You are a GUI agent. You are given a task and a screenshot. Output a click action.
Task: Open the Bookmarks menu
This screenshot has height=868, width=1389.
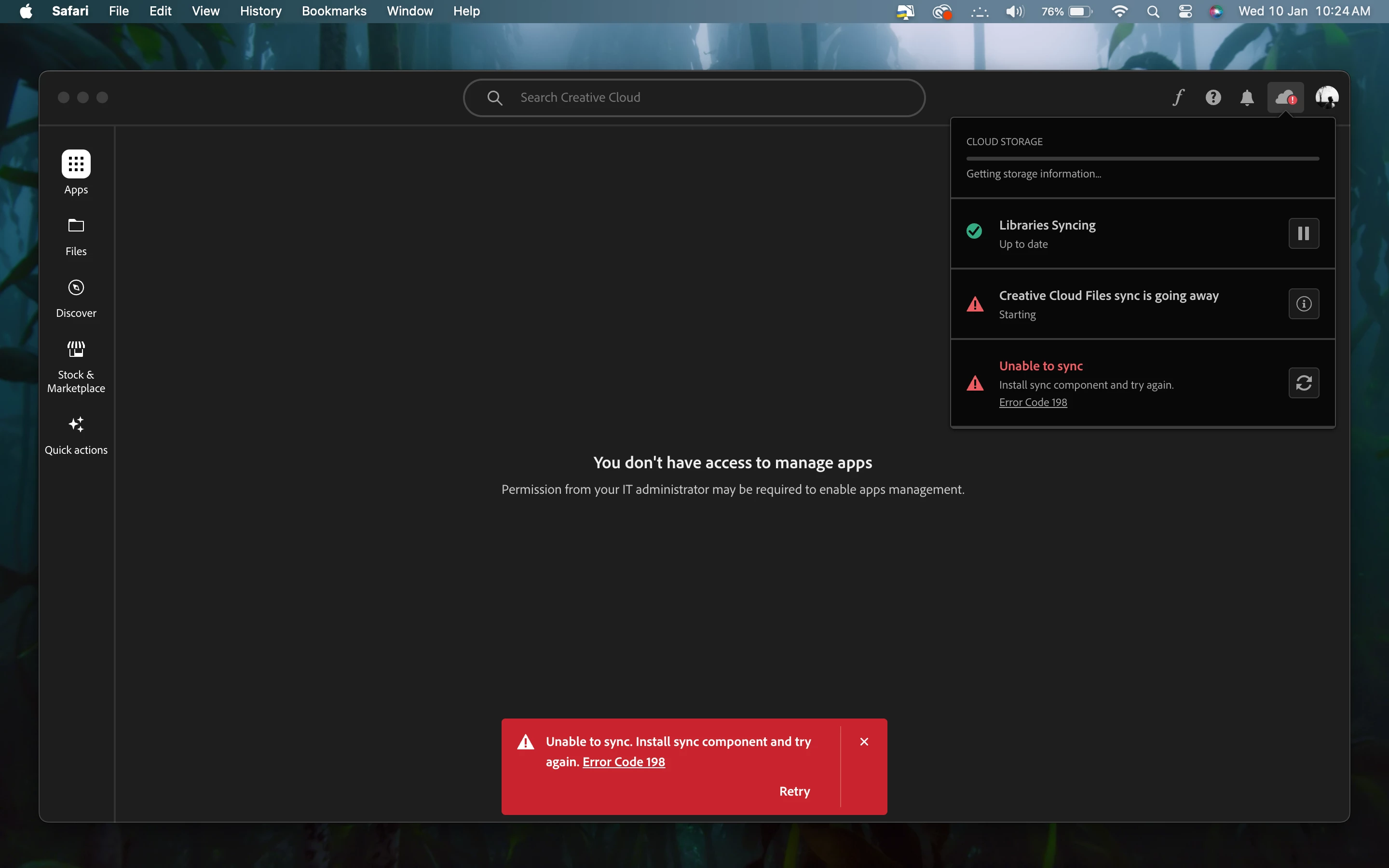click(x=333, y=11)
